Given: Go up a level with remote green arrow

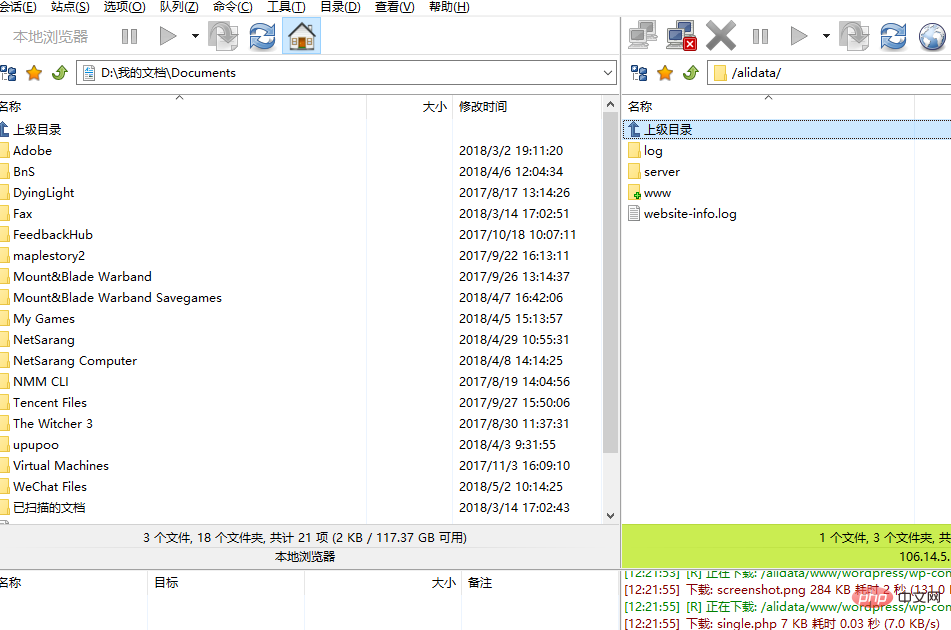Looking at the screenshot, I should (691, 73).
